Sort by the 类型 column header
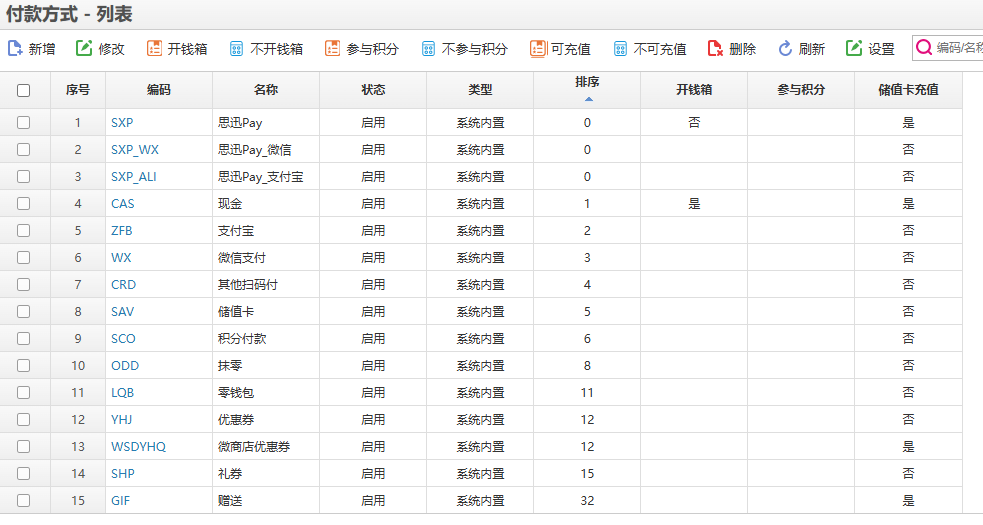 point(480,90)
